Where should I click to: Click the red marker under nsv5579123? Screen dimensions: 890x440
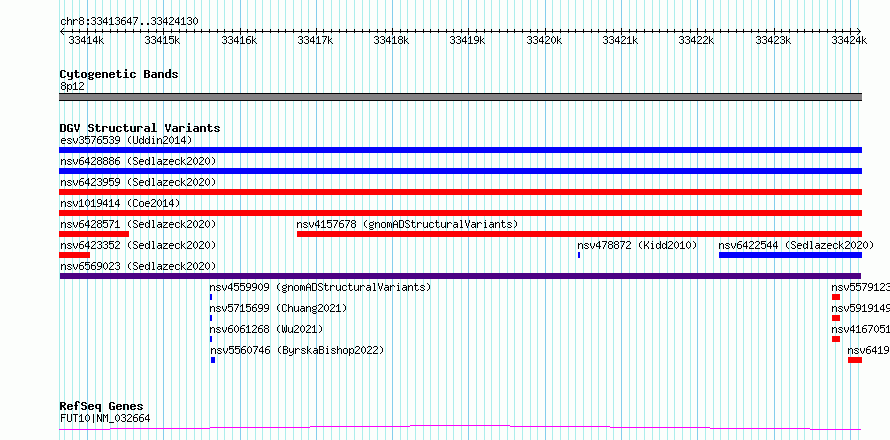click(x=836, y=297)
